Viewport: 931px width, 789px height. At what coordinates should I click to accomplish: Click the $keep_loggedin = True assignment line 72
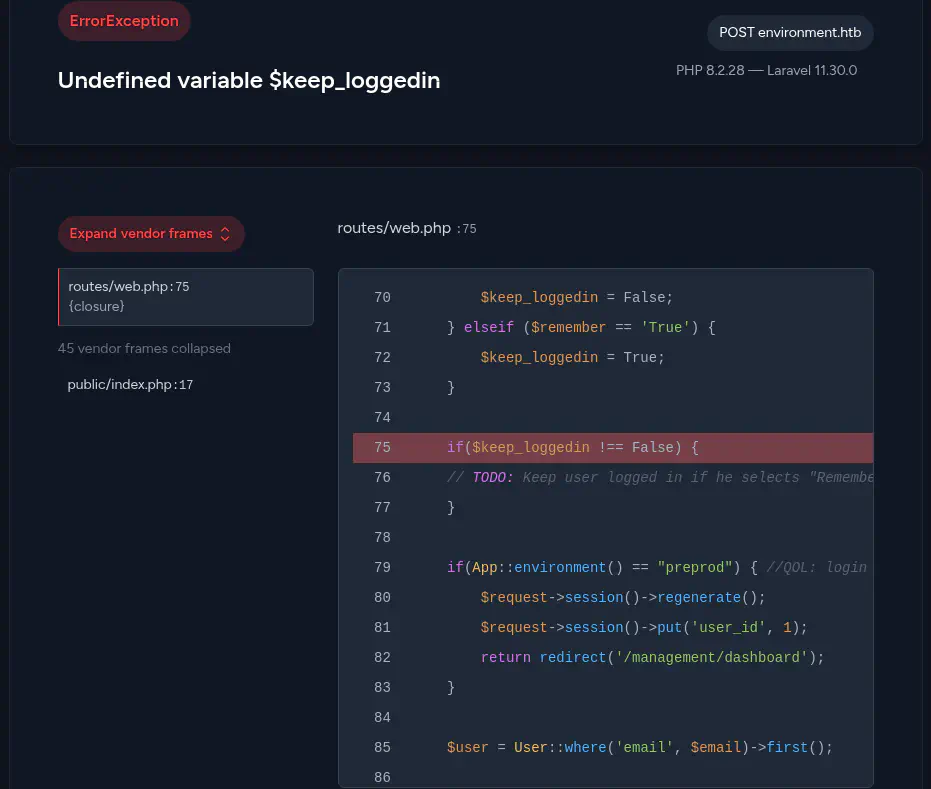pyautogui.click(x=572, y=357)
